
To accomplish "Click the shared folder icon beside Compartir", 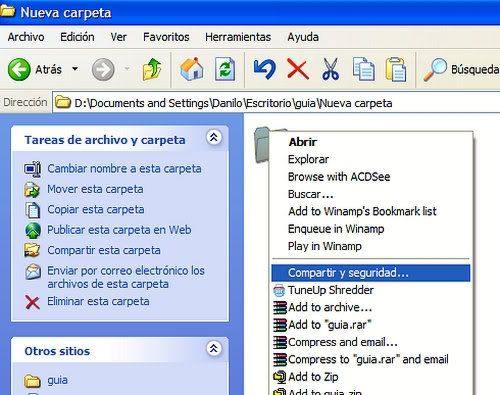I will click(x=32, y=250).
